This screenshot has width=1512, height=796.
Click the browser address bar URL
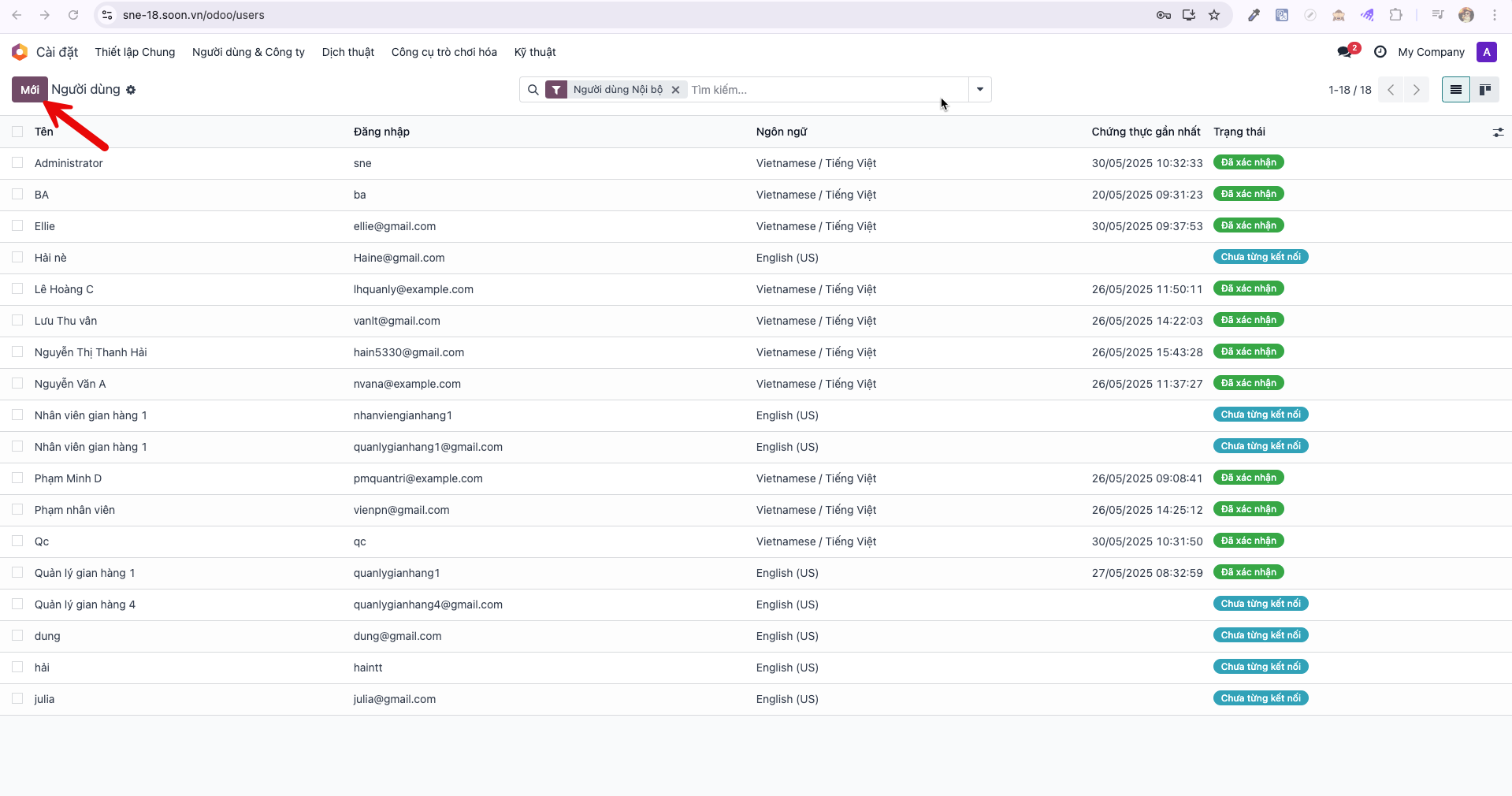(194, 15)
